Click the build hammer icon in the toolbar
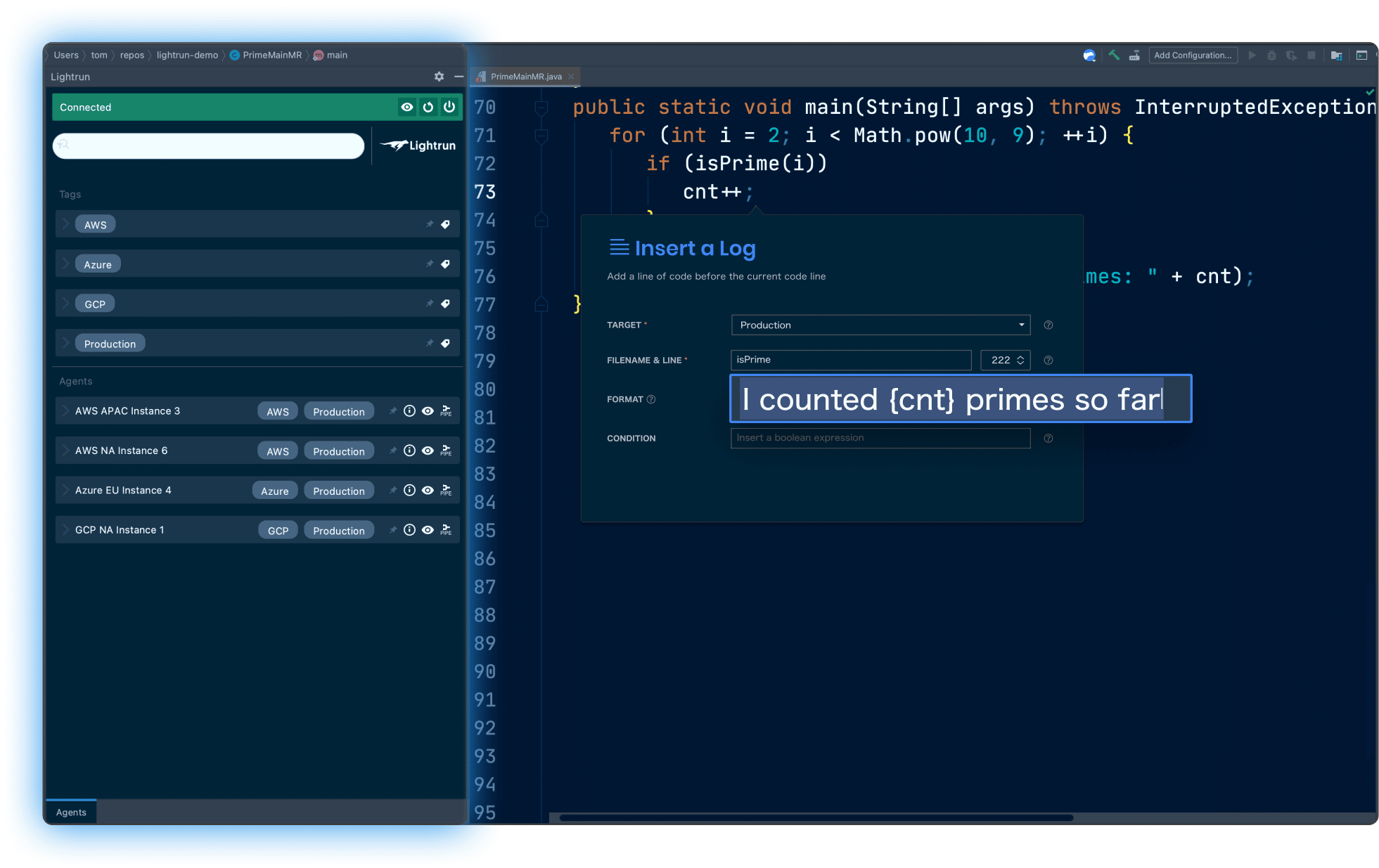This screenshot has height=868, width=1379. pos(1114,55)
